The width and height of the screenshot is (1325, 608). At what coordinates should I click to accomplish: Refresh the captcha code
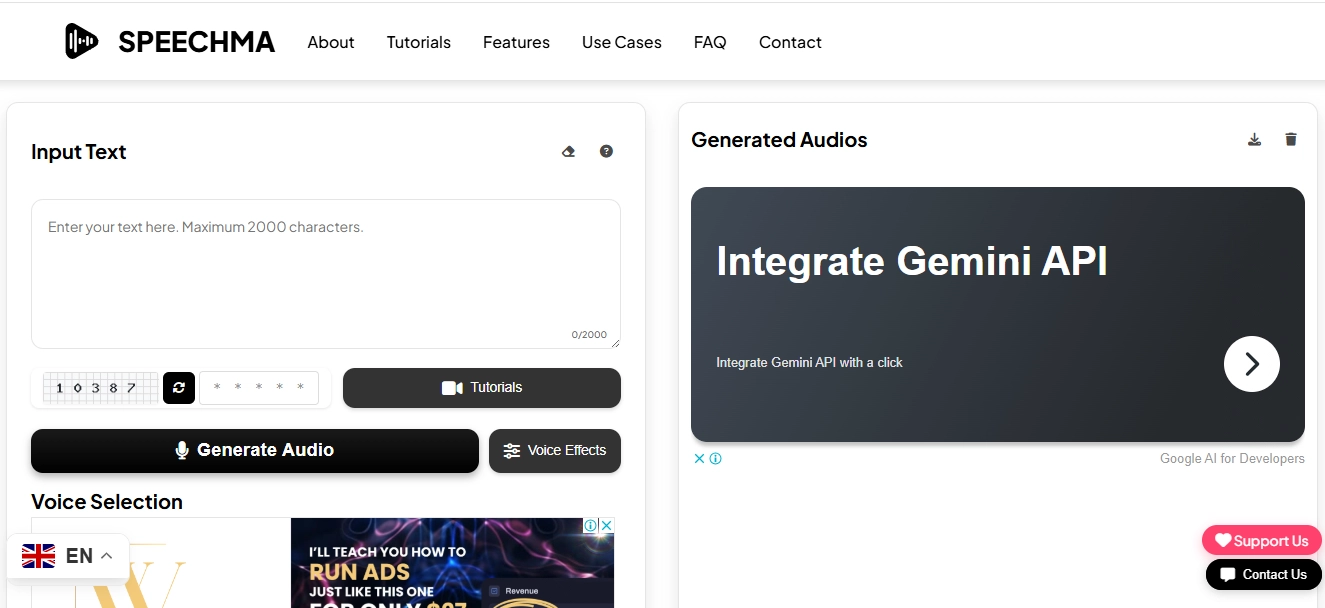(x=178, y=388)
